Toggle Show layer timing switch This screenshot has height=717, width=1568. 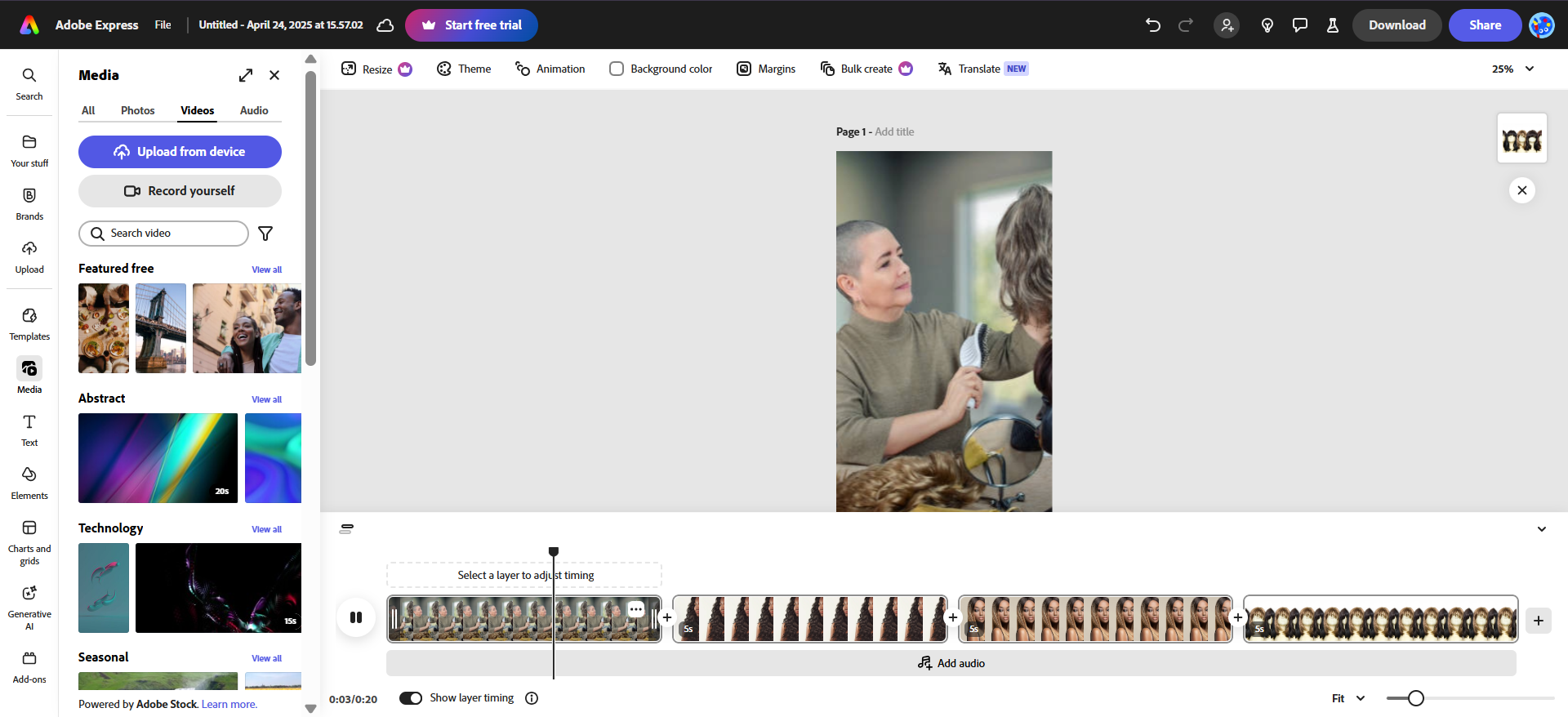[x=411, y=698]
